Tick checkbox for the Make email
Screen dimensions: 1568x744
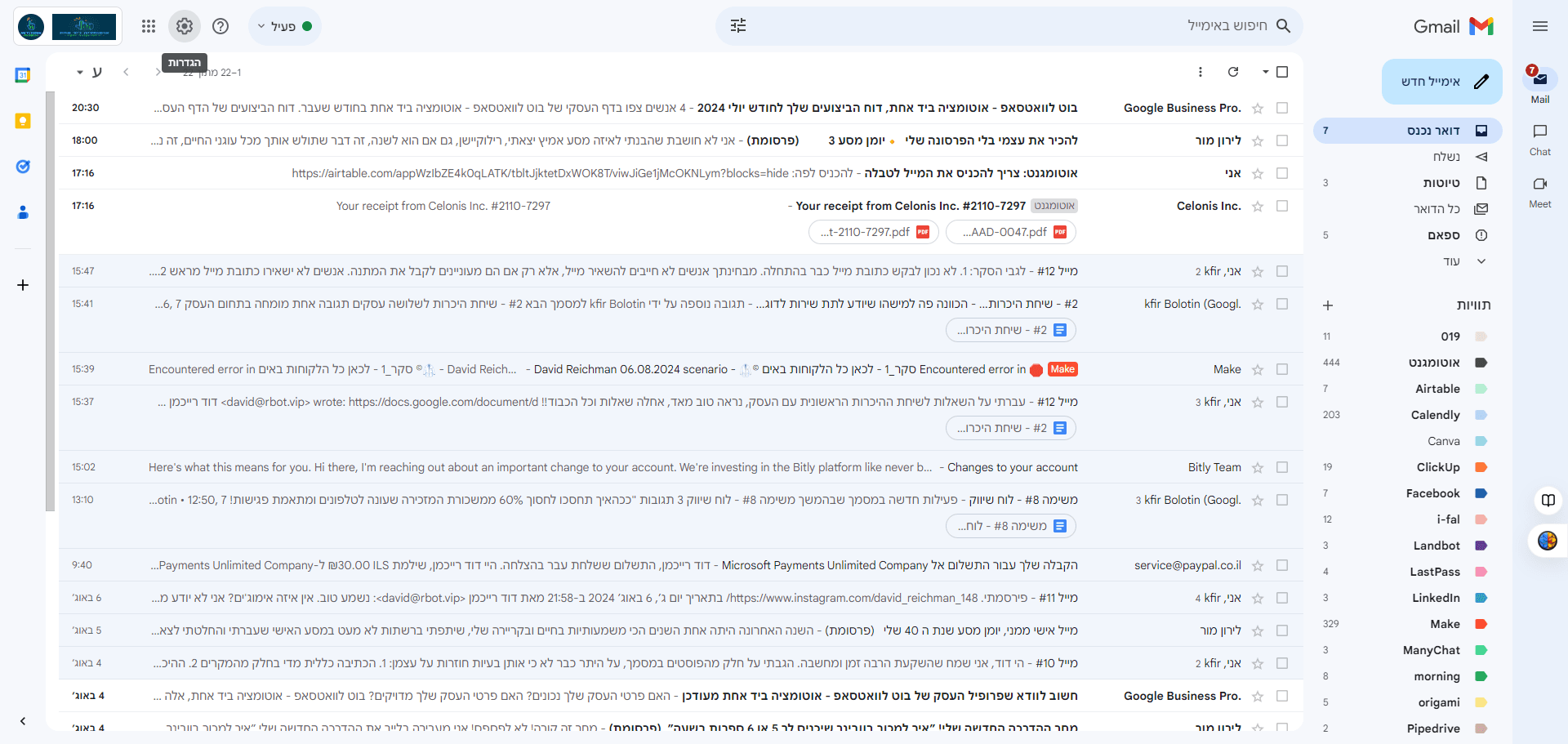(x=1282, y=369)
